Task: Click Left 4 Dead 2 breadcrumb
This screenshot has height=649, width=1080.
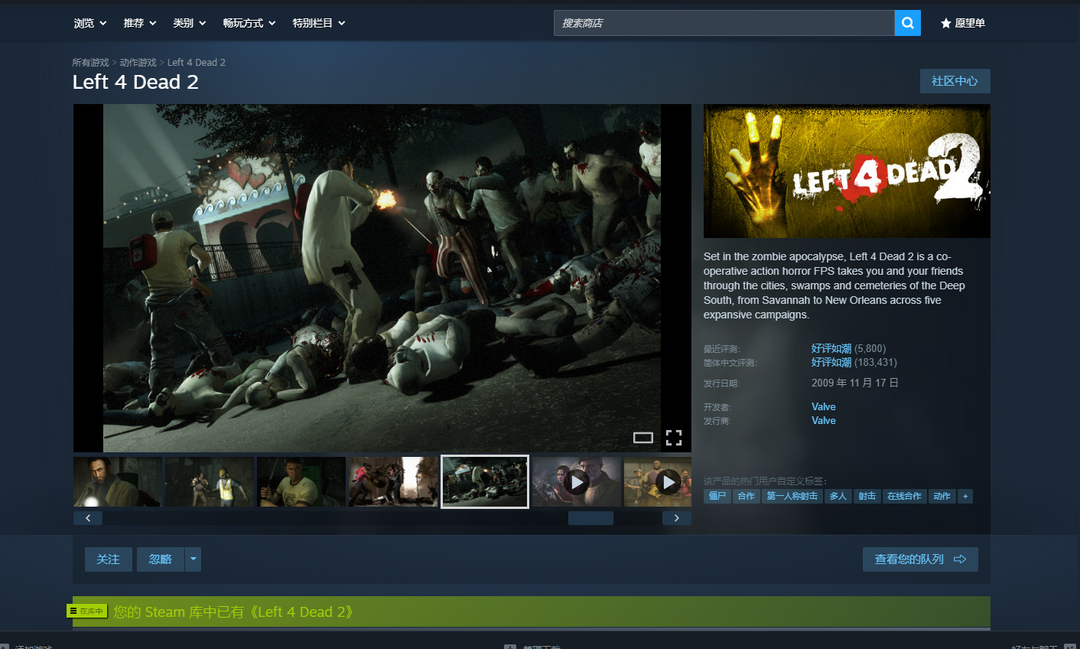Action: (x=196, y=63)
